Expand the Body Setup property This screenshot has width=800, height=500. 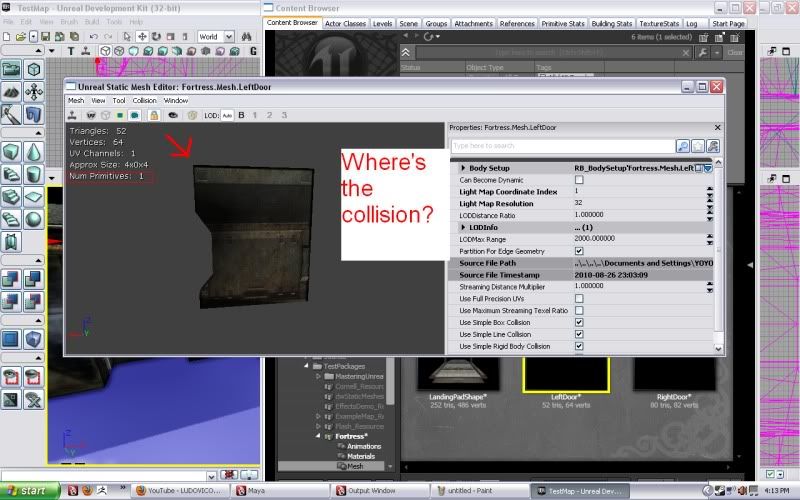[463, 168]
